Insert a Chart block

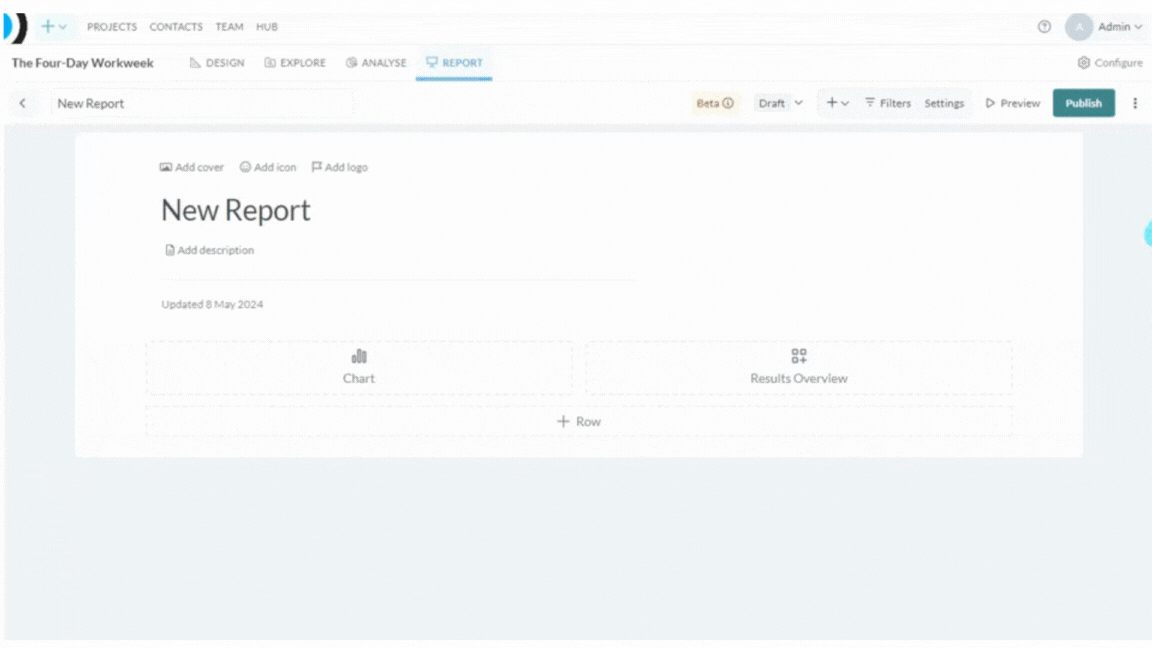point(359,367)
